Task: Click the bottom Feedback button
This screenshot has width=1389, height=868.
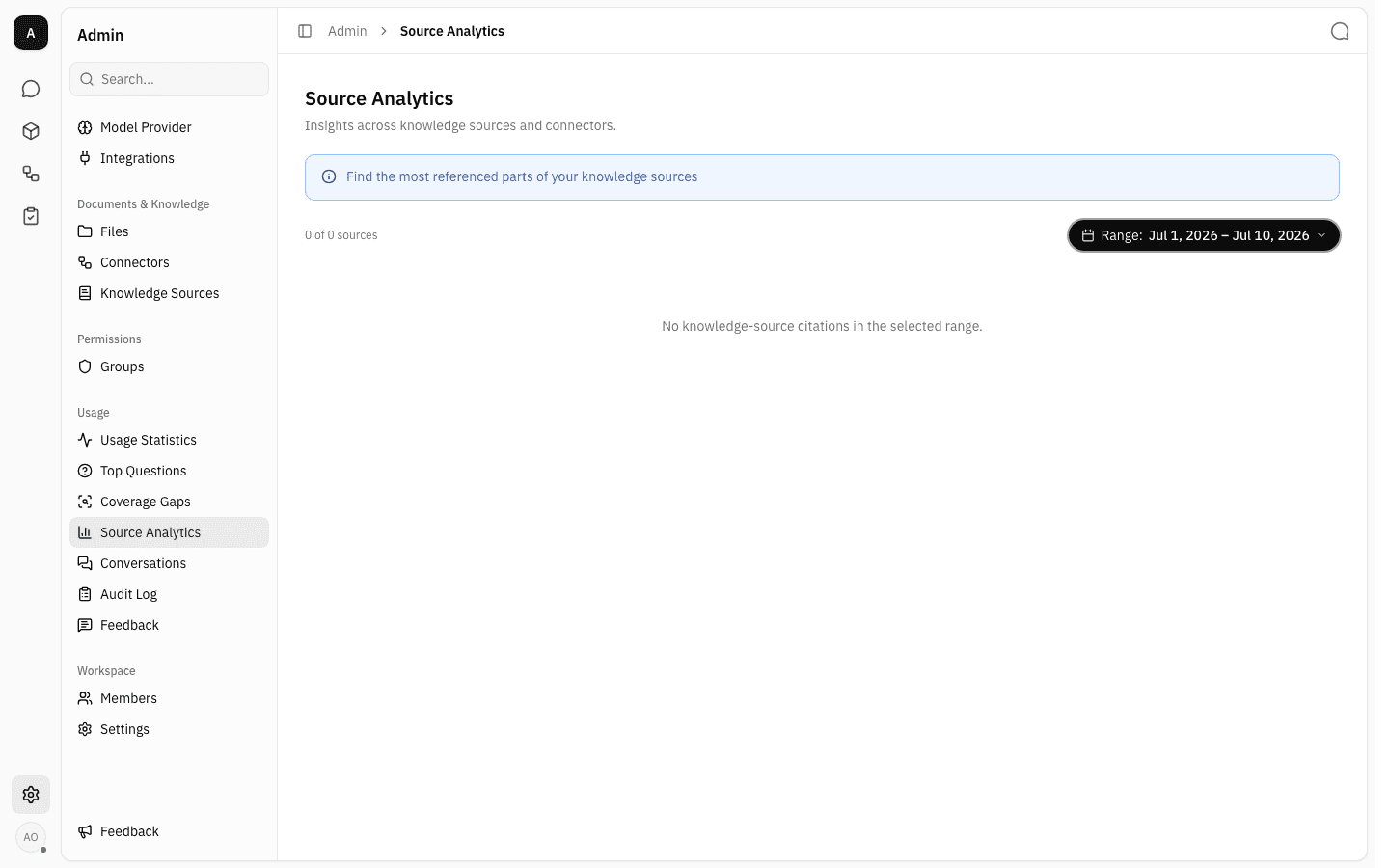Action: coord(169,831)
